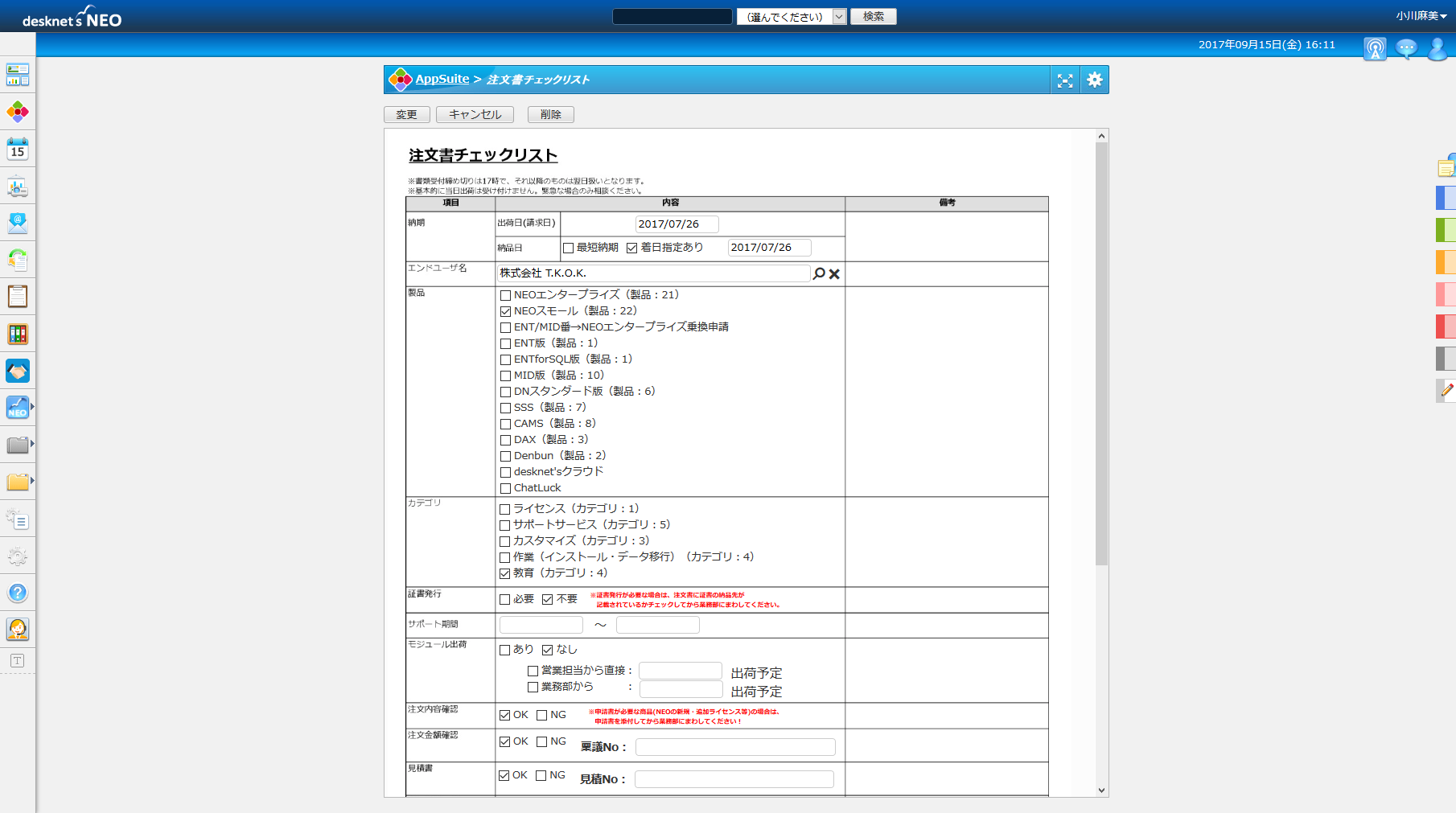The image size is (1456, 813).
Task: Uncheck the 着日指定あり checkbox
Action: click(x=631, y=248)
